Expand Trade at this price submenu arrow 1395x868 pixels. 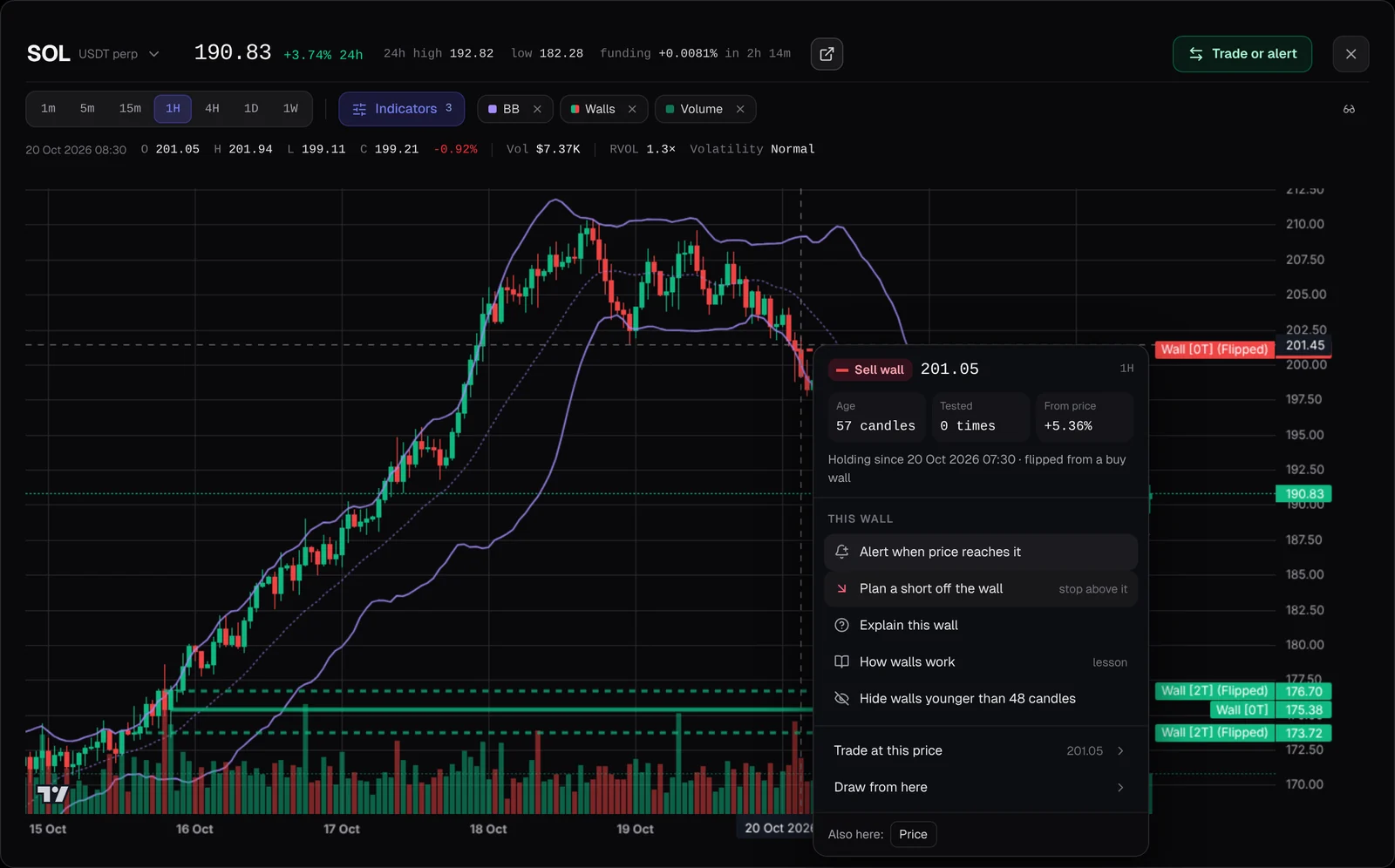click(1120, 750)
